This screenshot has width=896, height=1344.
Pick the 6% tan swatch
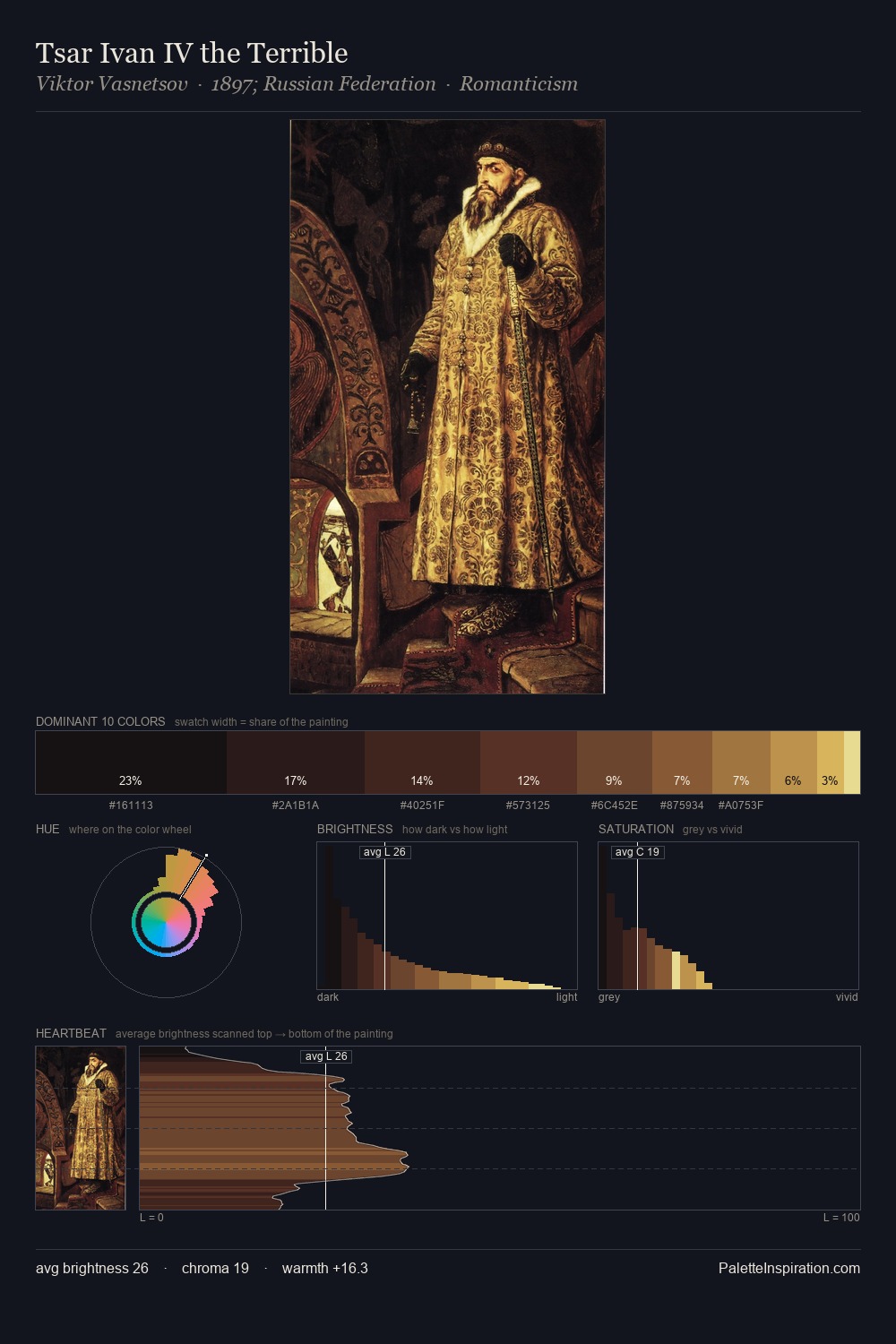point(794,762)
